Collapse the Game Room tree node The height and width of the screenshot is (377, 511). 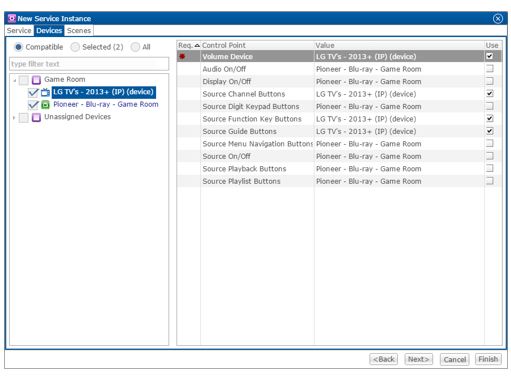(x=14, y=80)
